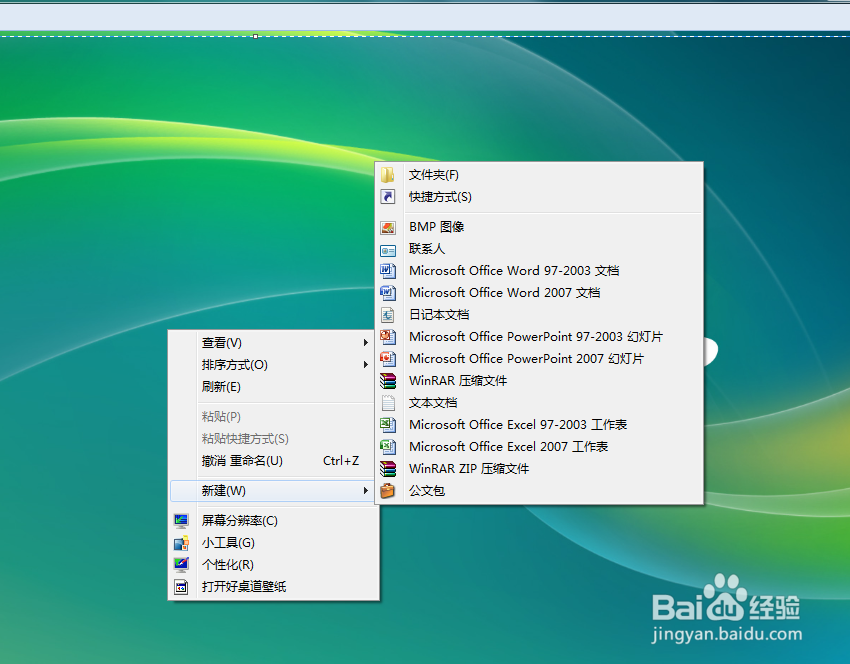Click the shortcut arrow icon beside 快捷方式(S)
Image resolution: width=850 pixels, height=664 pixels.
pyautogui.click(x=388, y=197)
